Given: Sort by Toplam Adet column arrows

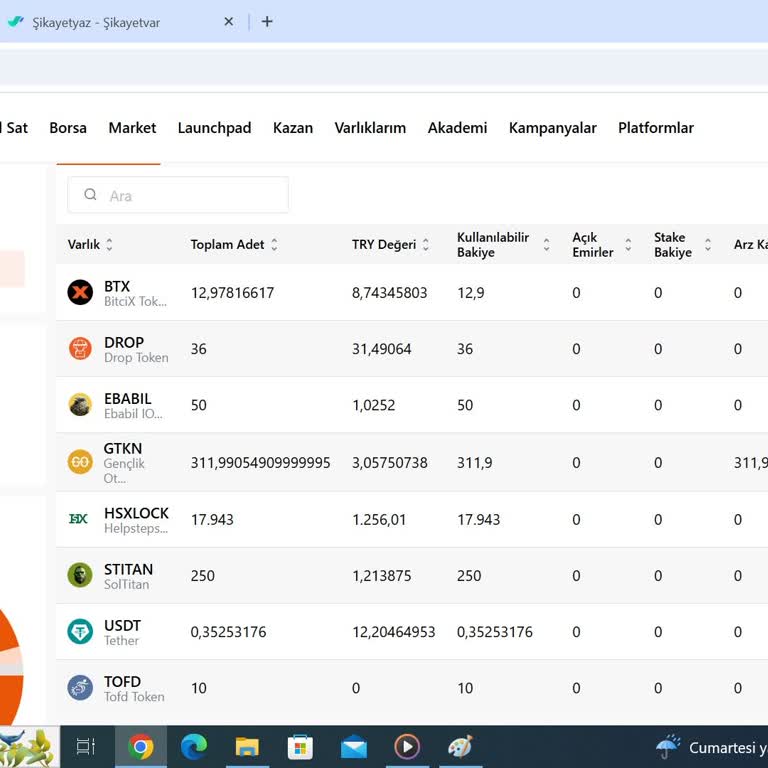Looking at the screenshot, I should coord(274,244).
